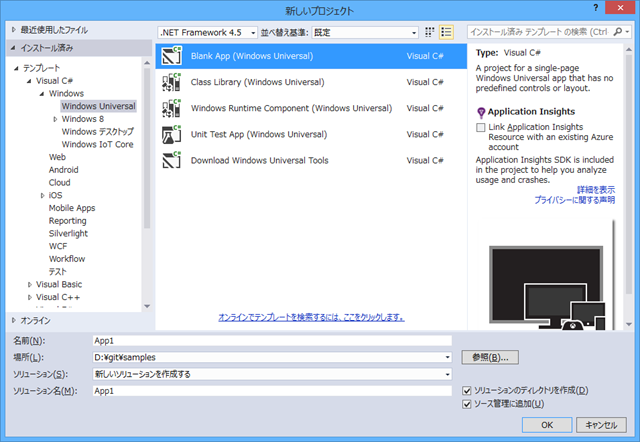
Task: Focus the solution name field
Action: click(272, 391)
